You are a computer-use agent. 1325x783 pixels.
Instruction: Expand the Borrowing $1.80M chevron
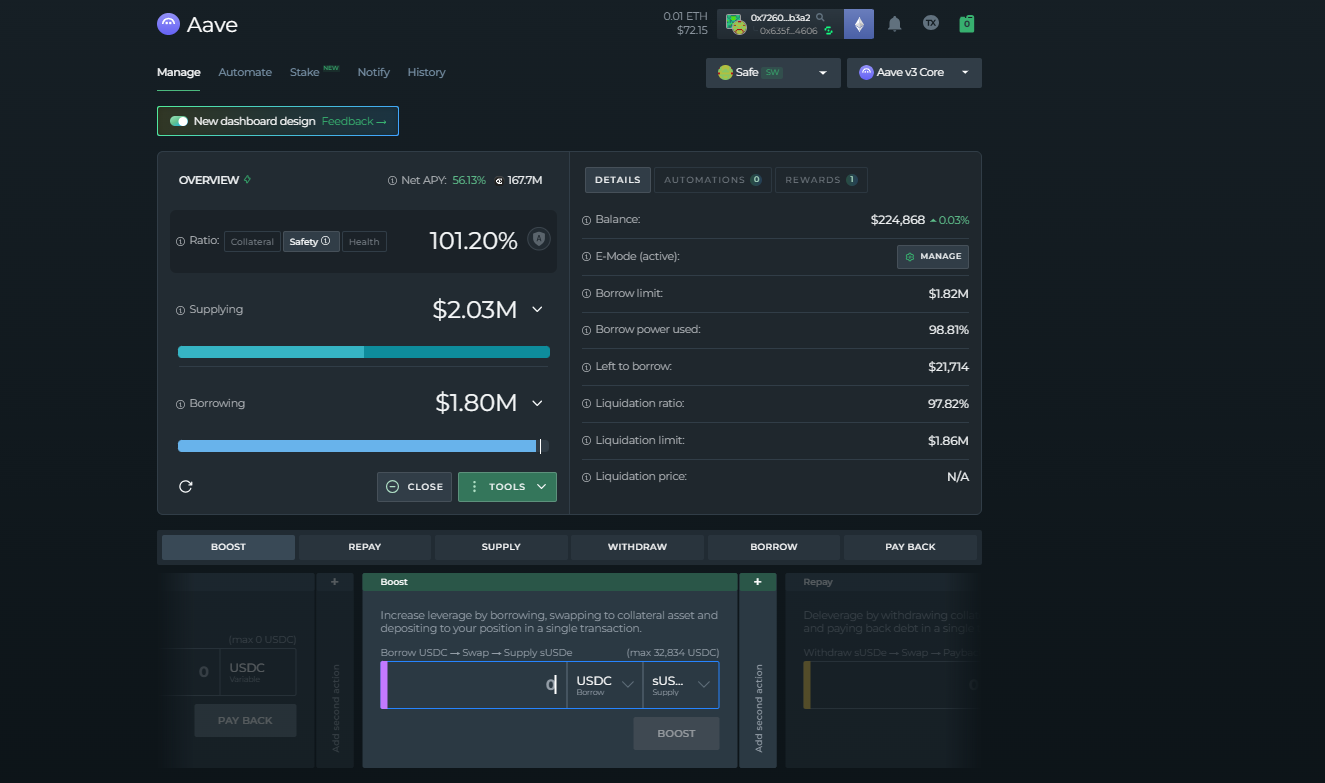point(537,404)
